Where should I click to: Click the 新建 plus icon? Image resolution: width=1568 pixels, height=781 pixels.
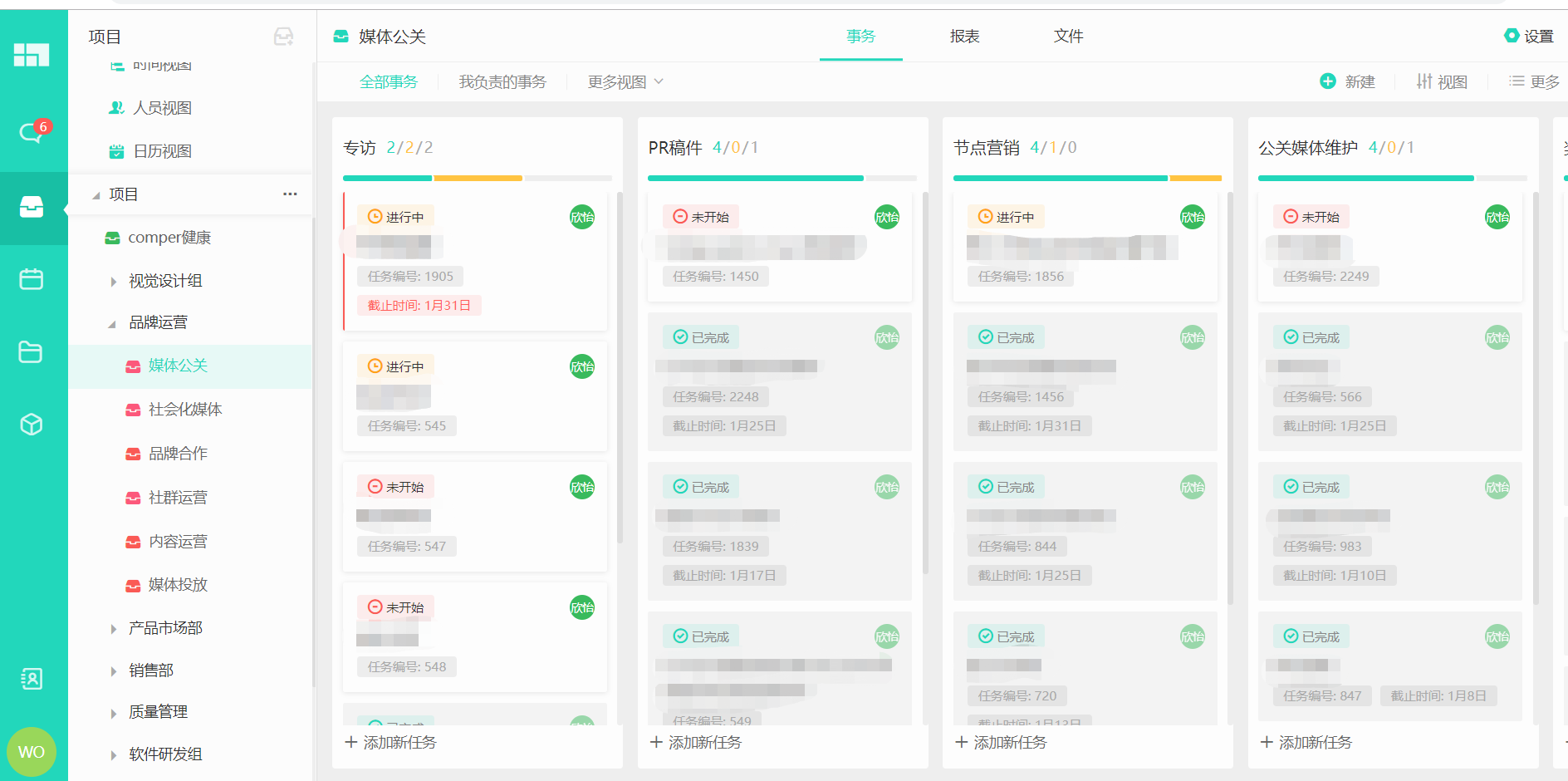click(1328, 81)
